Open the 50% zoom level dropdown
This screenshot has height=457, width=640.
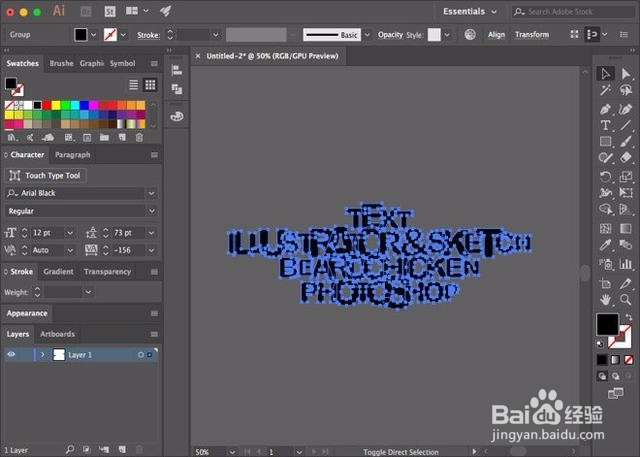tap(232, 452)
